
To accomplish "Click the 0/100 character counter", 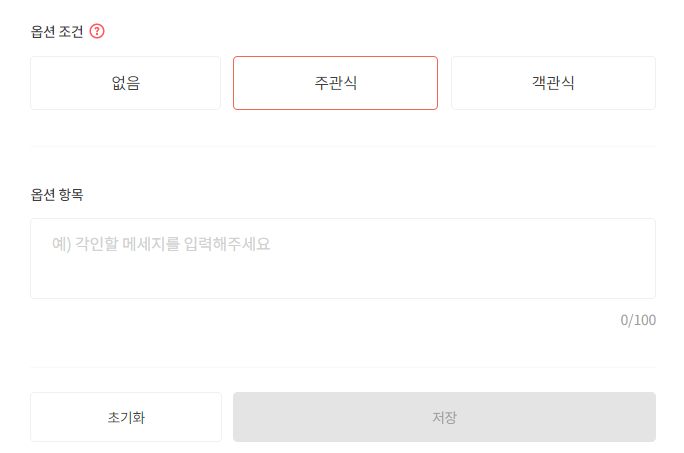I will point(638,321).
